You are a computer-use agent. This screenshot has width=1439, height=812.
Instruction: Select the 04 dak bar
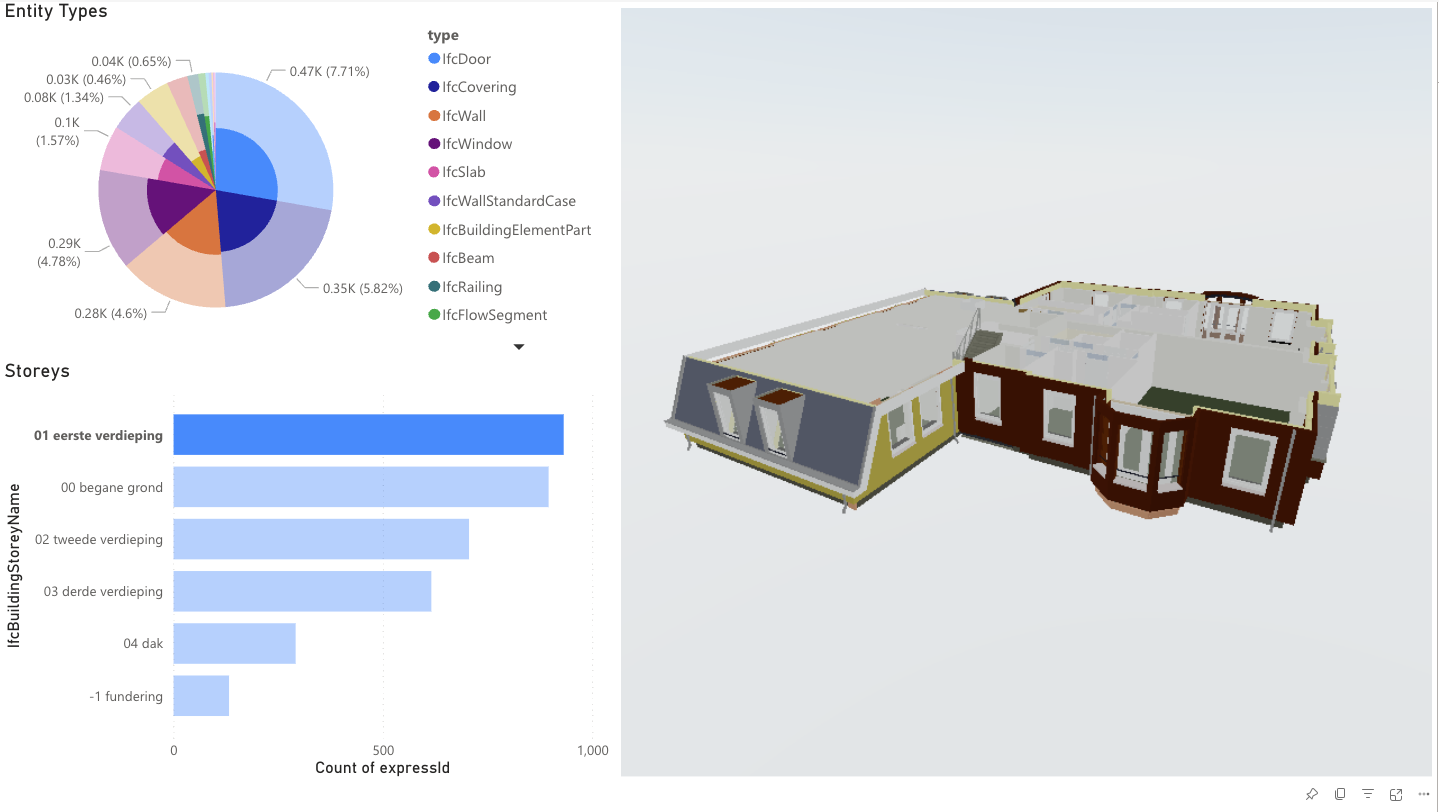click(232, 643)
